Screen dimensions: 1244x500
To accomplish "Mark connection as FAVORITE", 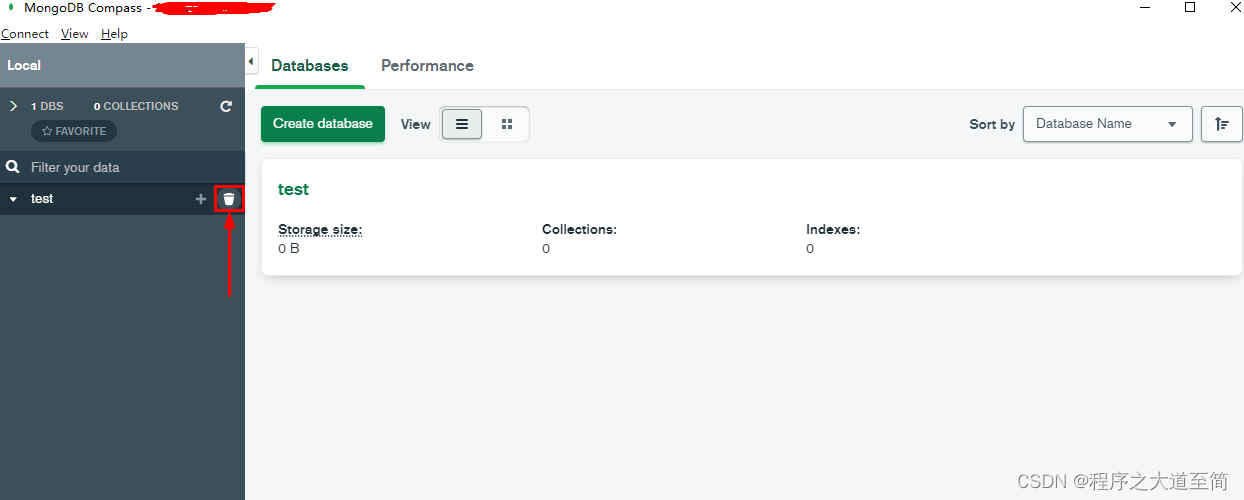I will pyautogui.click(x=74, y=131).
